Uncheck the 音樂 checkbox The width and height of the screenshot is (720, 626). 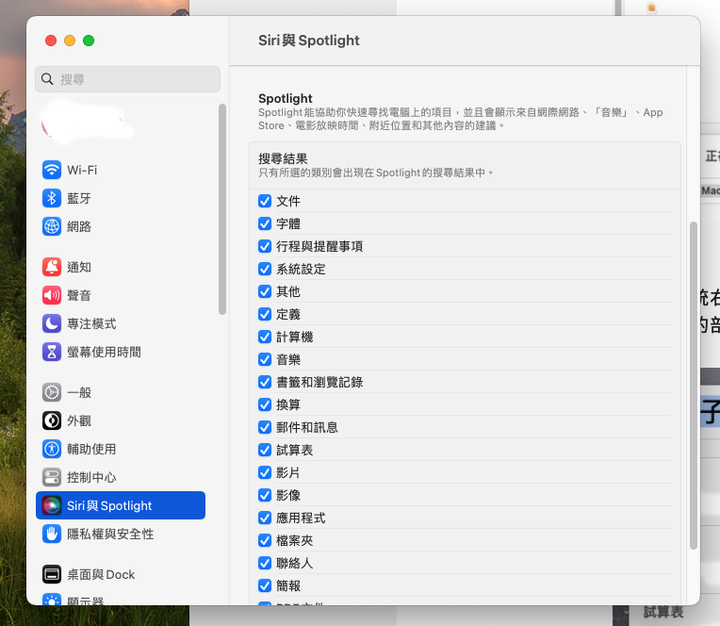(x=264, y=359)
